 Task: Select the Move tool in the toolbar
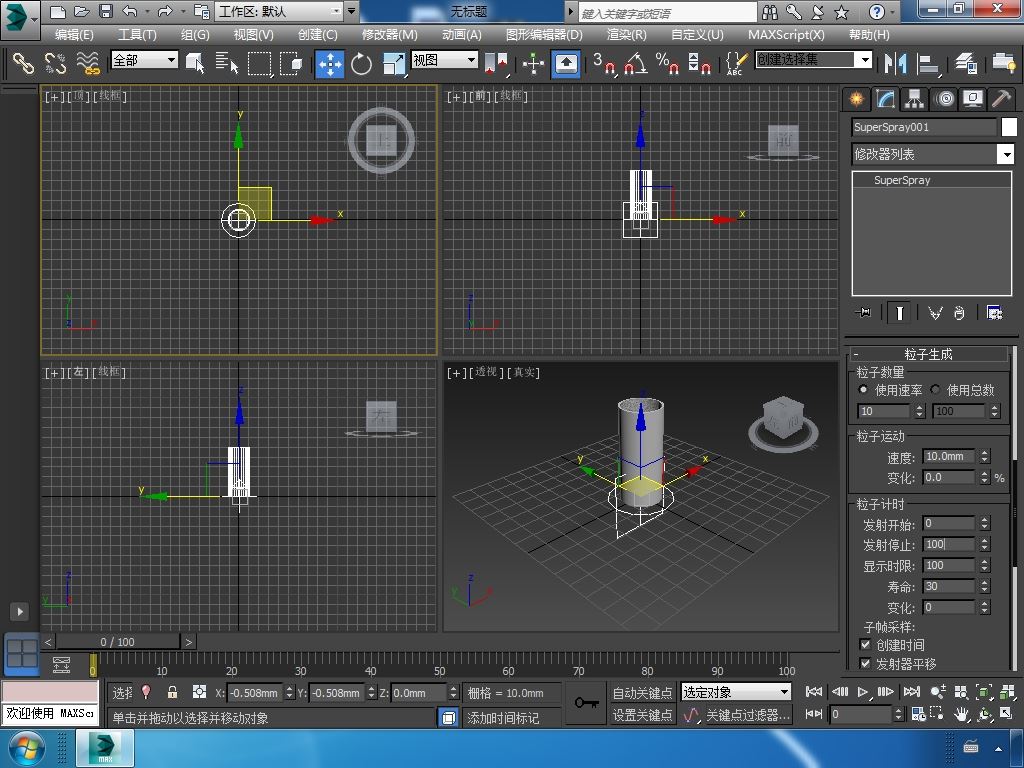coord(330,63)
